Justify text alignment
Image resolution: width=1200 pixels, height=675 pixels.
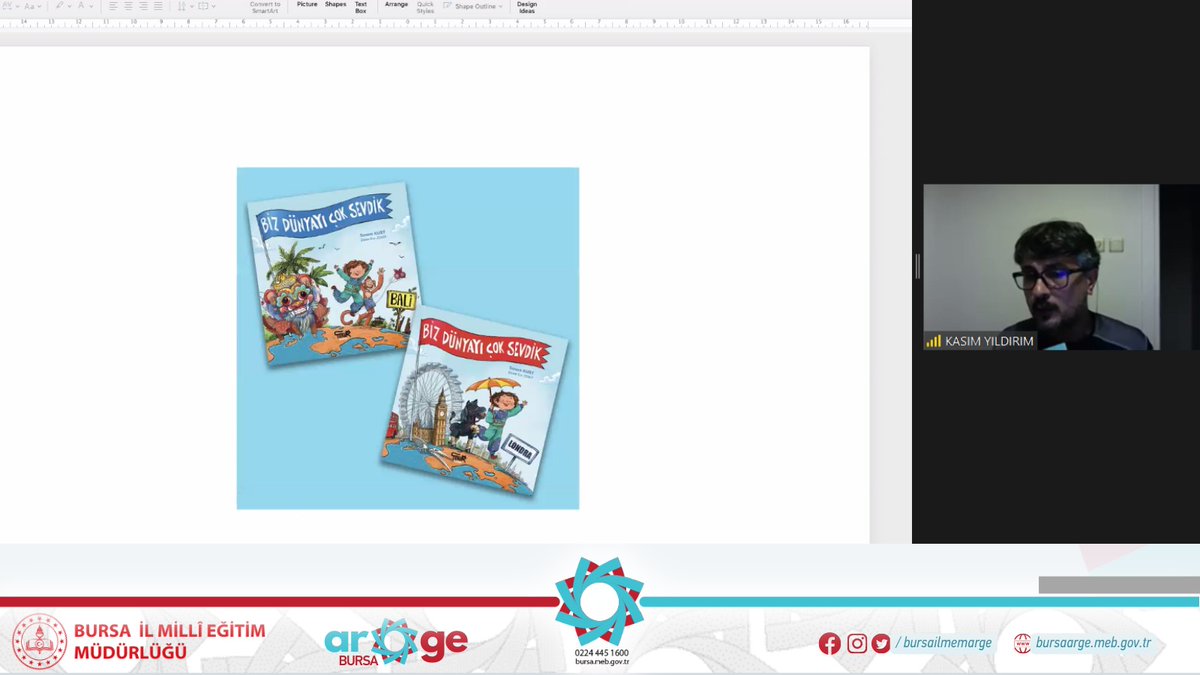tap(158, 6)
